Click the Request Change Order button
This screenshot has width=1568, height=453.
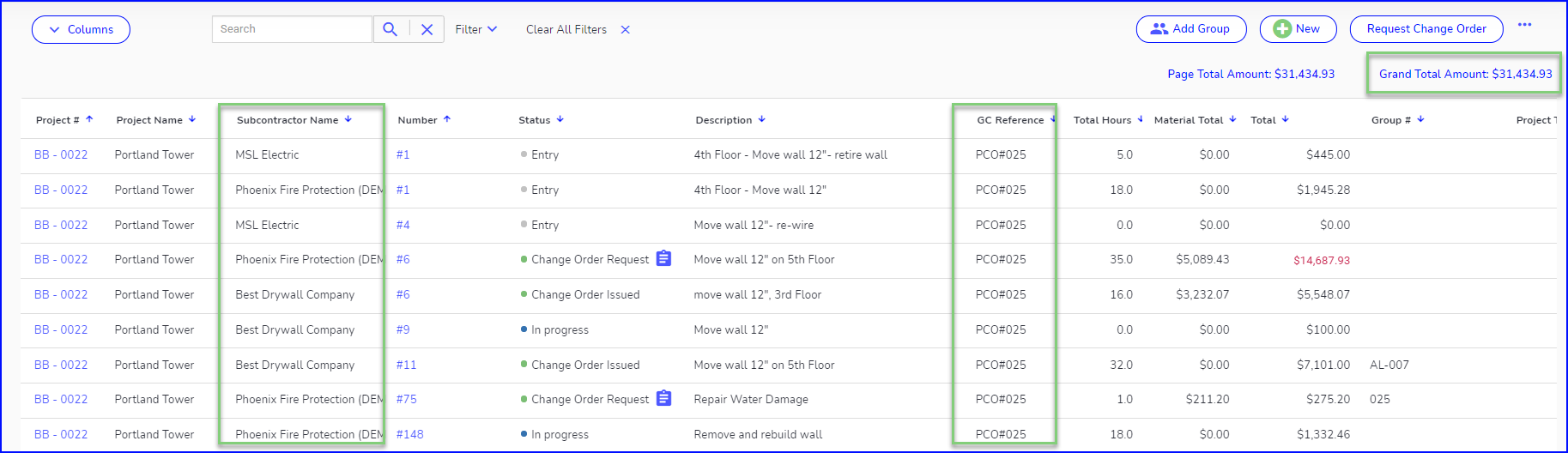(1426, 28)
